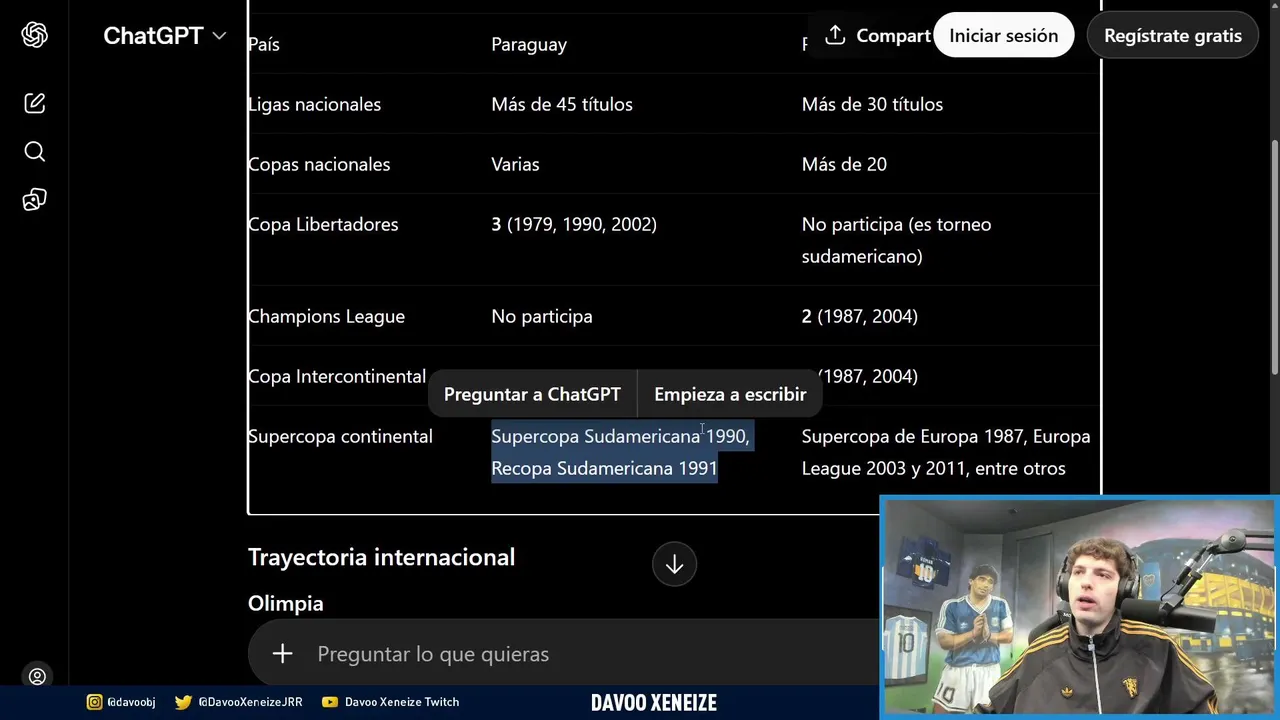Click the Instagram icon in the stream banner

pyautogui.click(x=94, y=702)
